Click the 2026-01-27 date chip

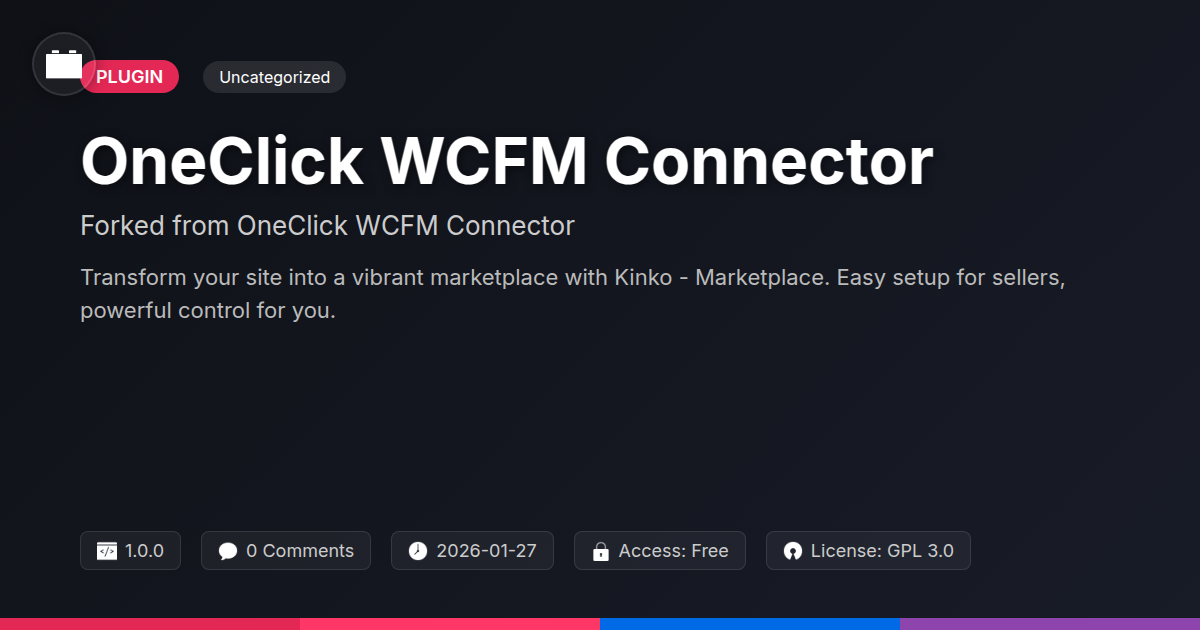tap(472, 551)
